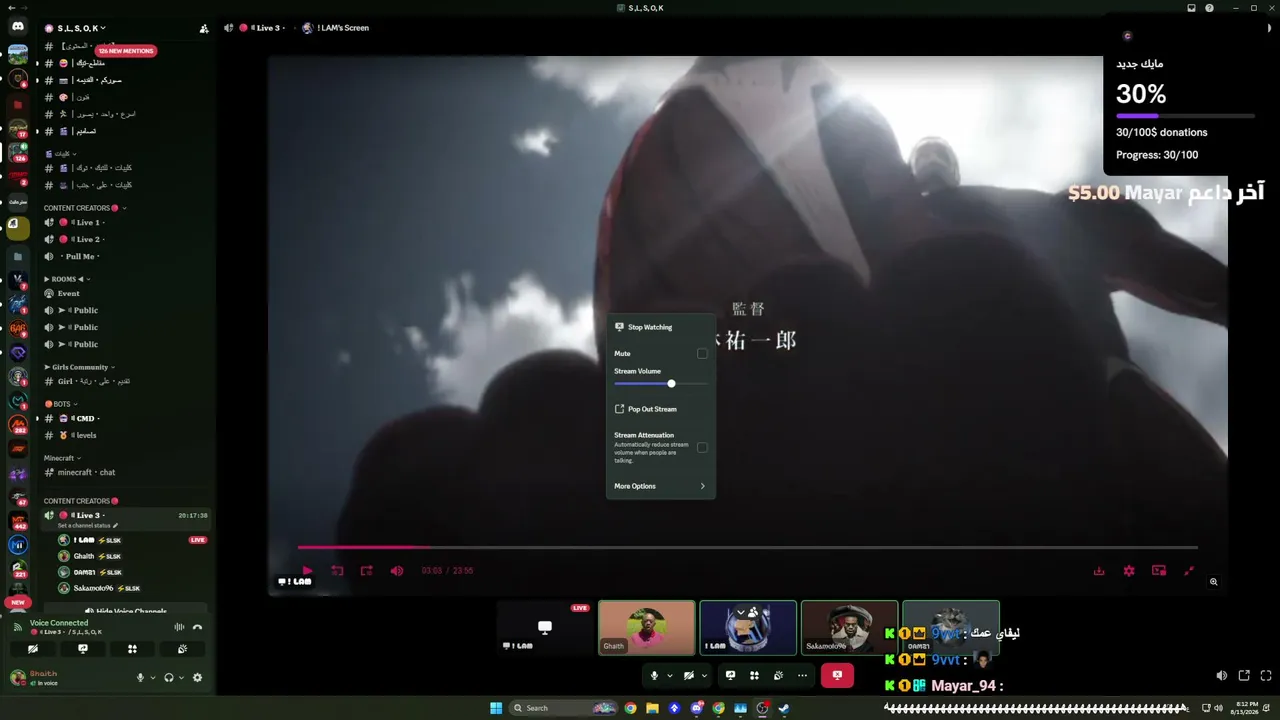Open the inbox icon in title bar

(x=1191, y=8)
